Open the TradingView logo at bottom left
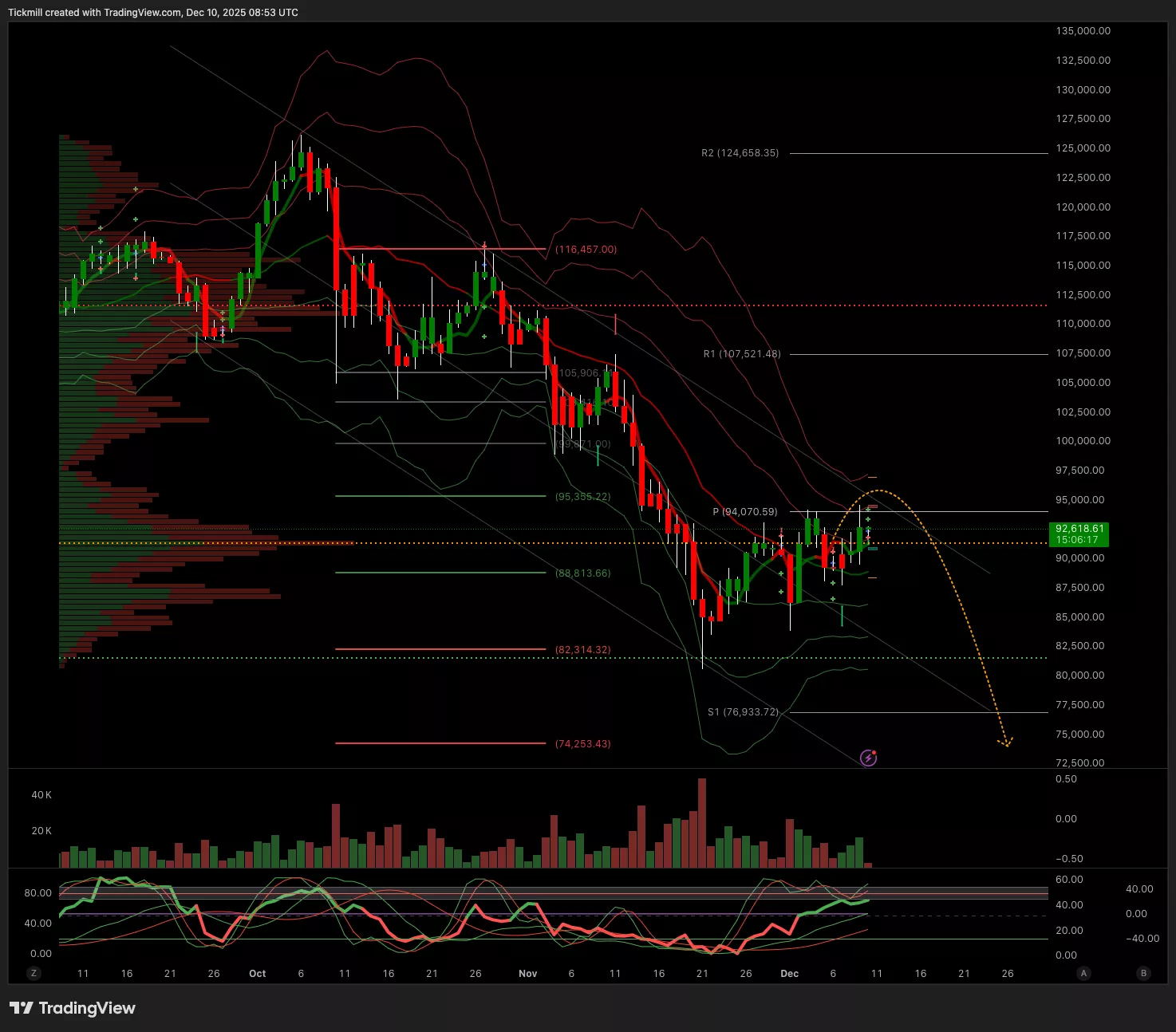 tap(73, 1008)
